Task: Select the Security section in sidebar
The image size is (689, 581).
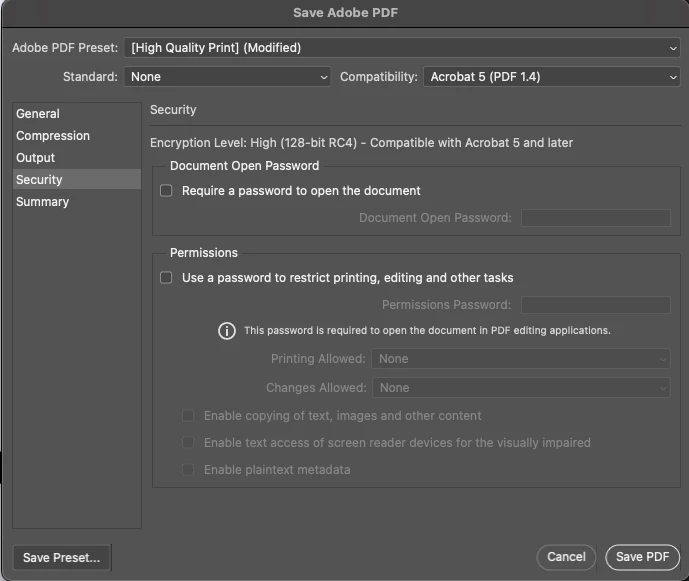Action: [x=77, y=179]
